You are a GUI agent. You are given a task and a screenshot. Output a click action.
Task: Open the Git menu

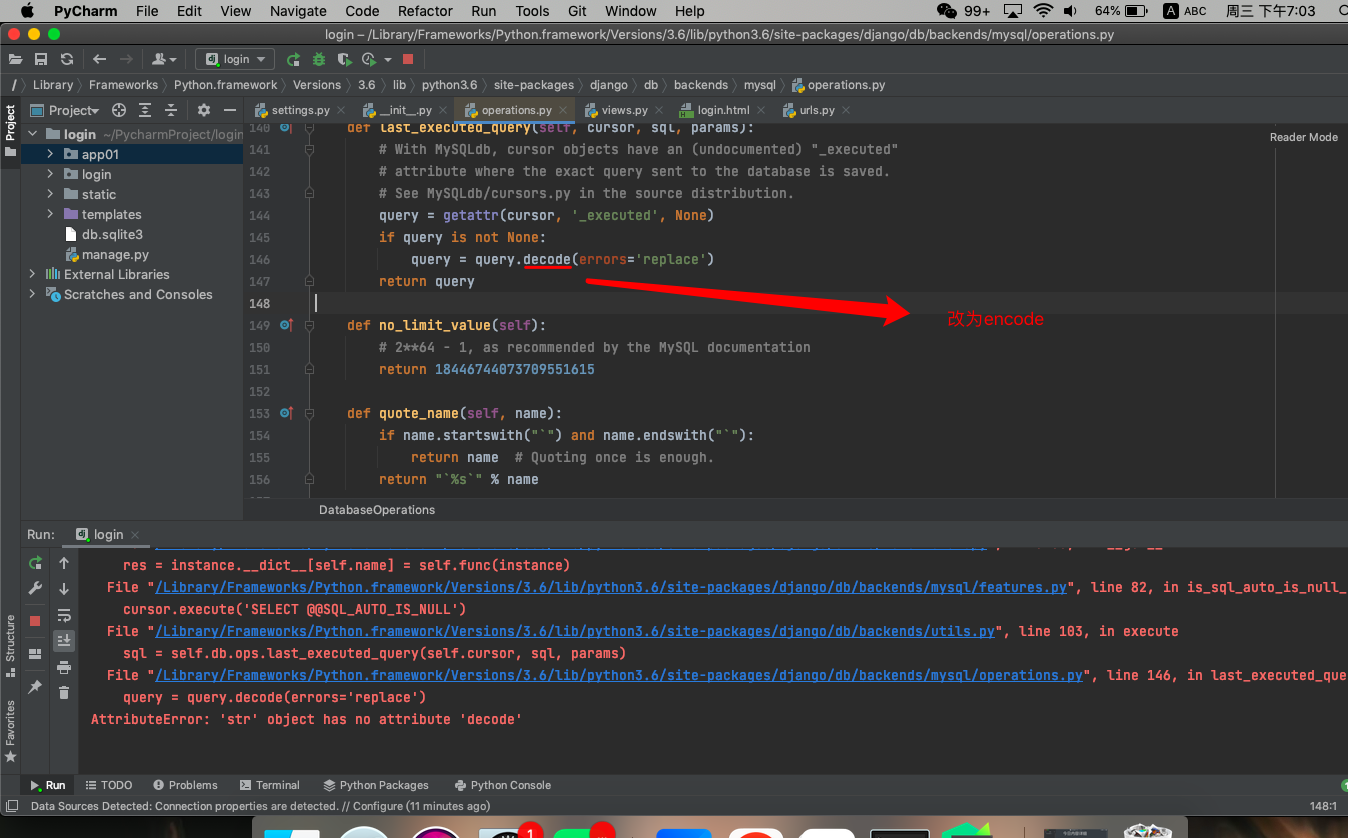pos(577,11)
